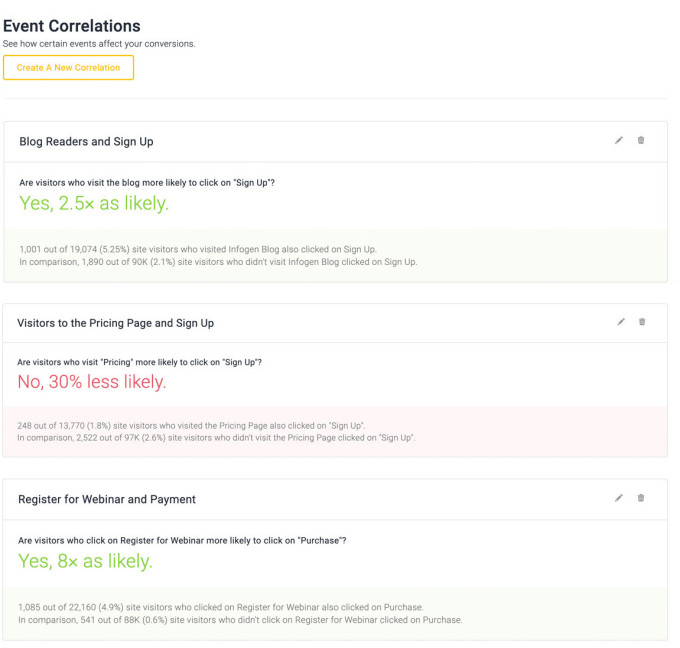680x648 pixels.
Task: Edit the Pricing Page and Sign Up correlation
Action: click(620, 322)
